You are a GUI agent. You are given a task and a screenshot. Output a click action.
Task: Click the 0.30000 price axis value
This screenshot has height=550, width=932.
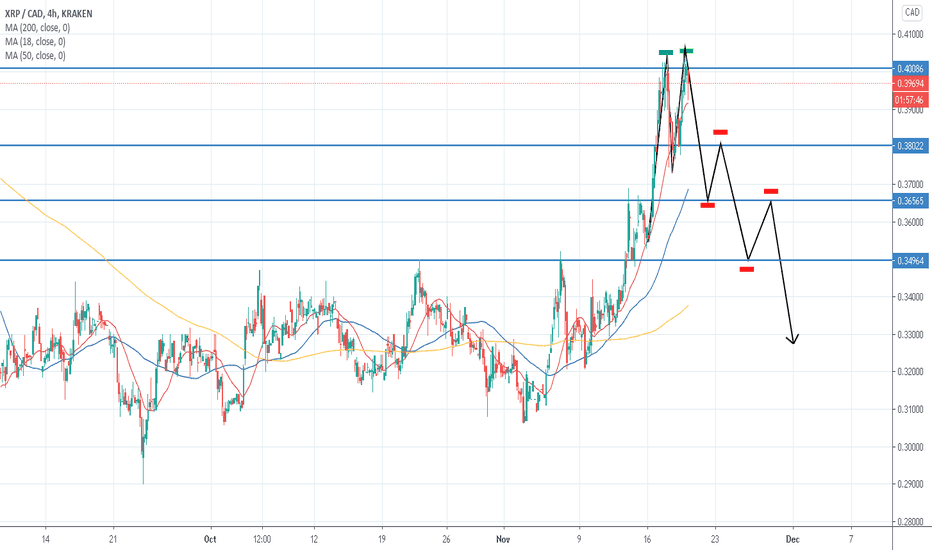coord(910,447)
